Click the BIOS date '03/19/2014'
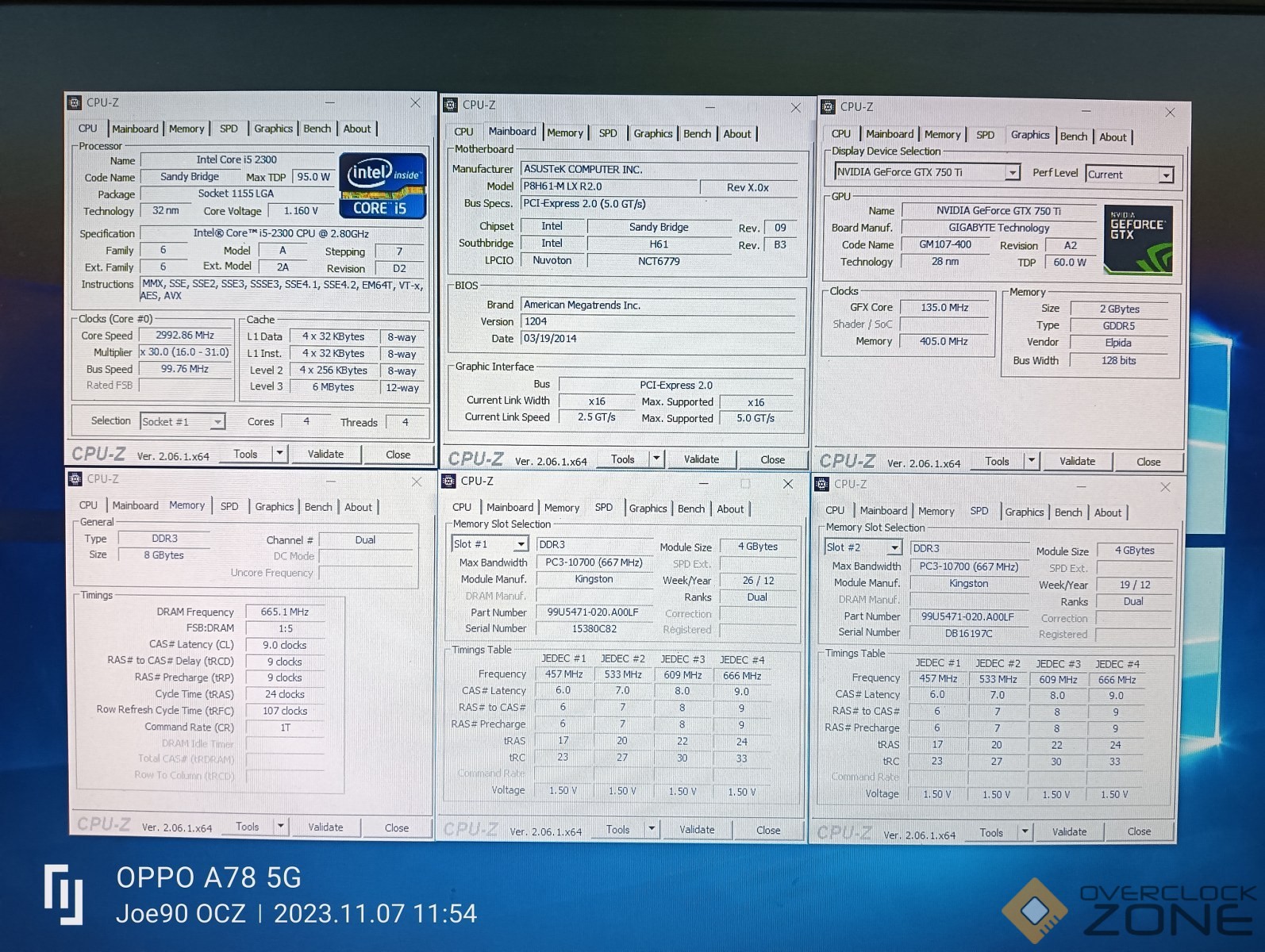 pyautogui.click(x=659, y=338)
